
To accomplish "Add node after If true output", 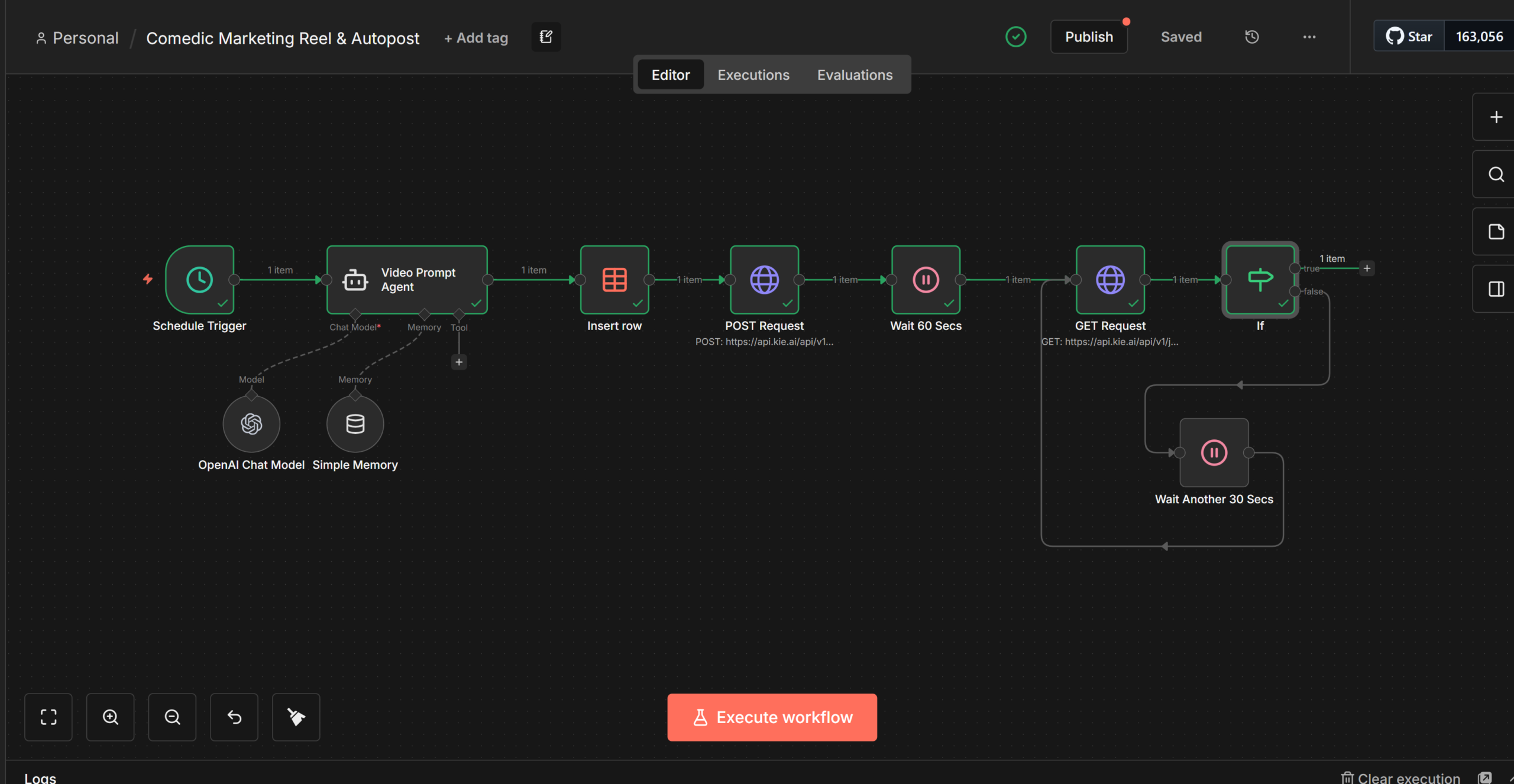I will coord(1367,268).
